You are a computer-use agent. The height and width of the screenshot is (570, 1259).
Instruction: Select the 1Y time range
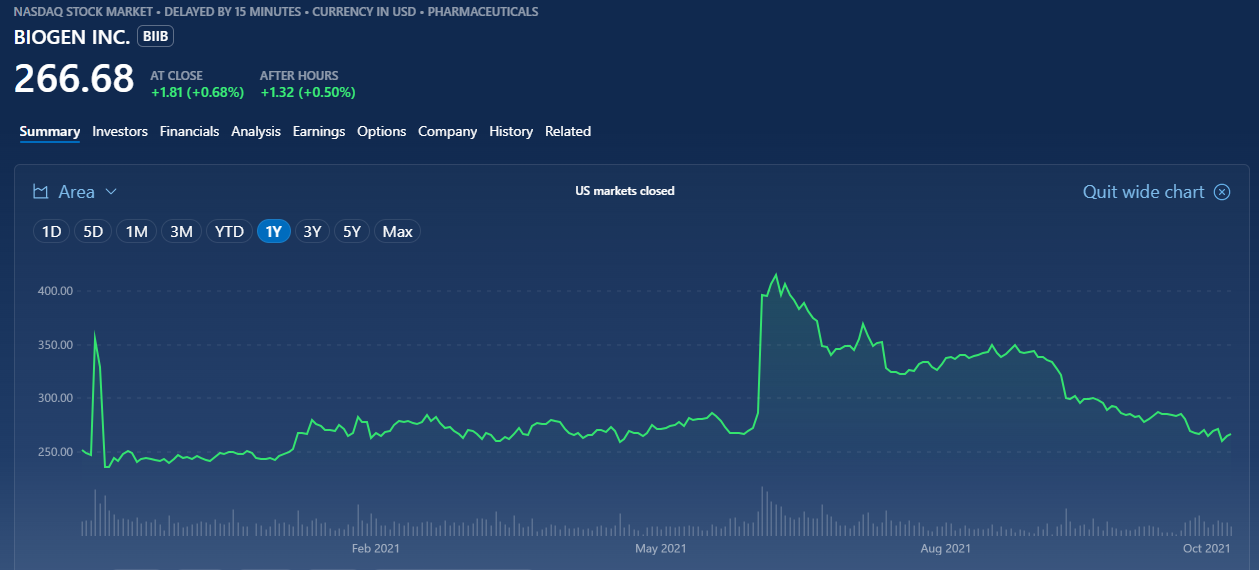coord(273,232)
